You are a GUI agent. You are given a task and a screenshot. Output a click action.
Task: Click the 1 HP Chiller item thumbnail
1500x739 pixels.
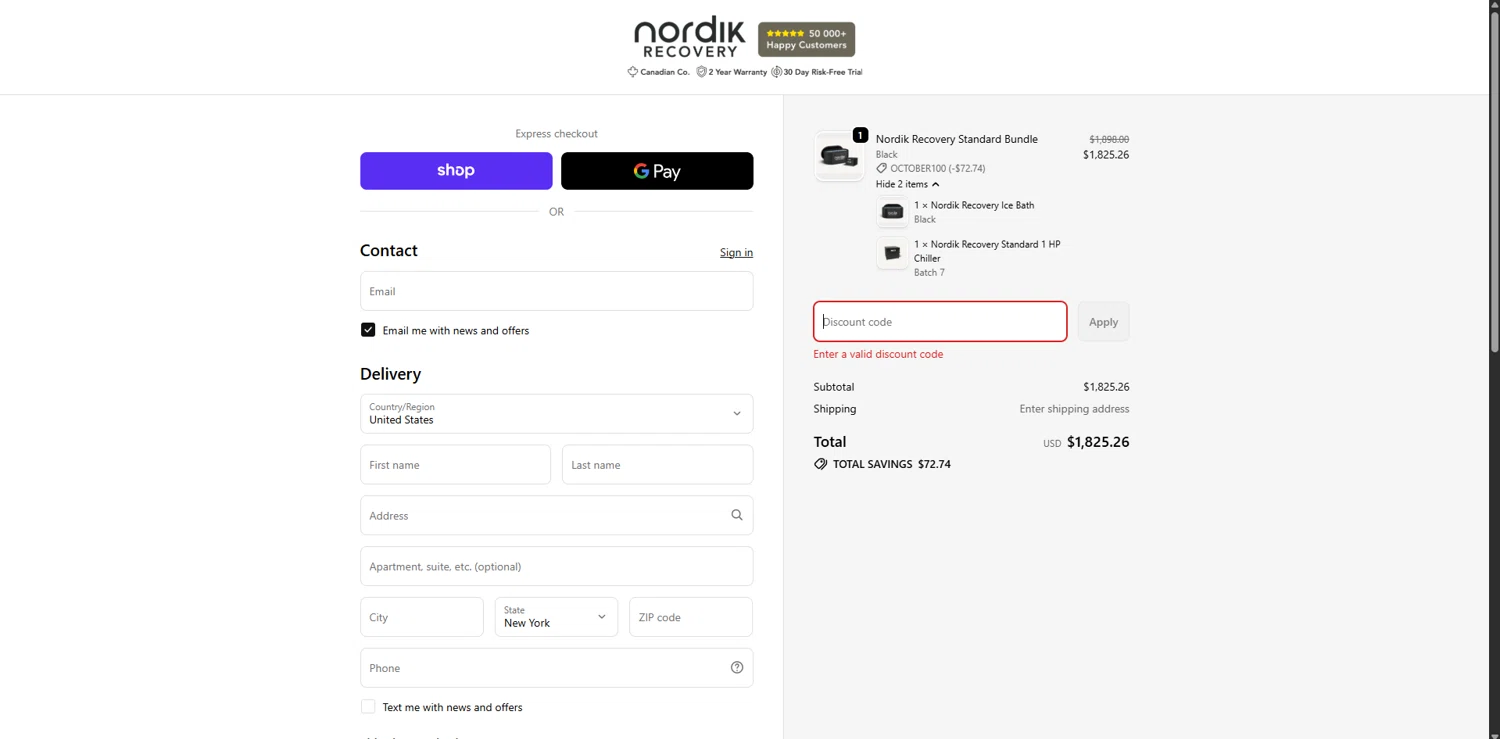pos(892,253)
